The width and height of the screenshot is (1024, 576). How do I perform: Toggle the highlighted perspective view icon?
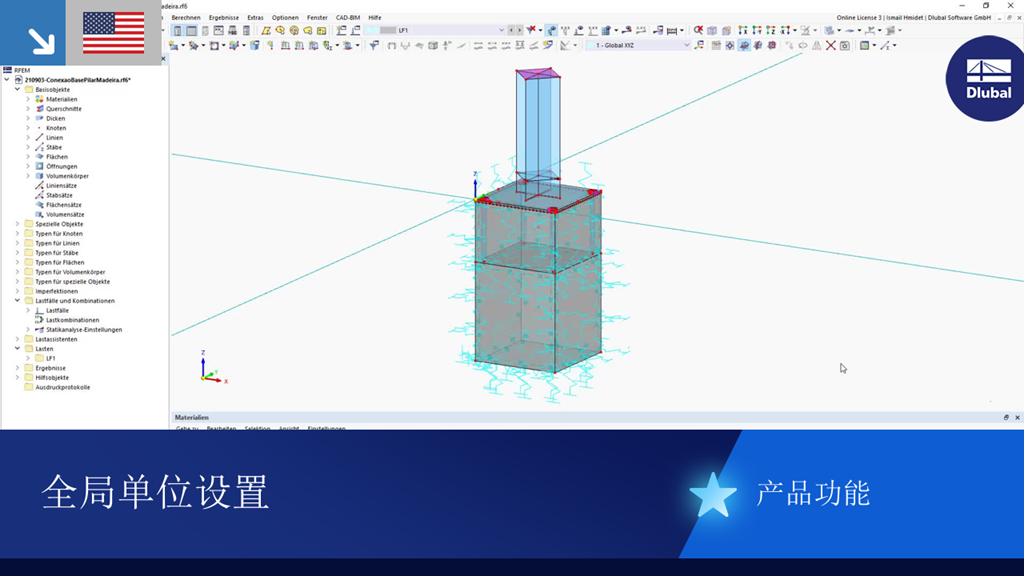[744, 45]
